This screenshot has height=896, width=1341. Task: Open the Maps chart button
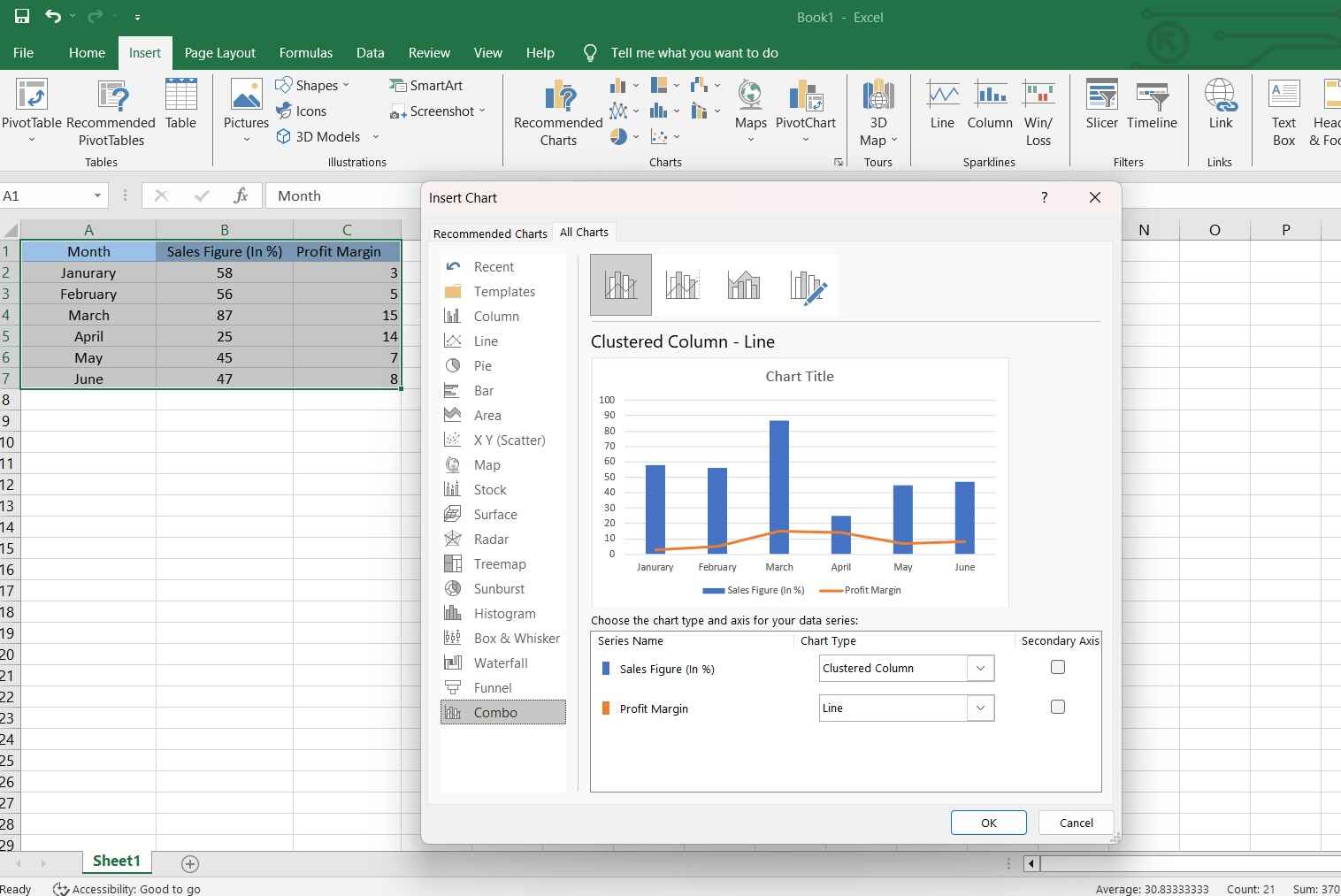tap(750, 111)
